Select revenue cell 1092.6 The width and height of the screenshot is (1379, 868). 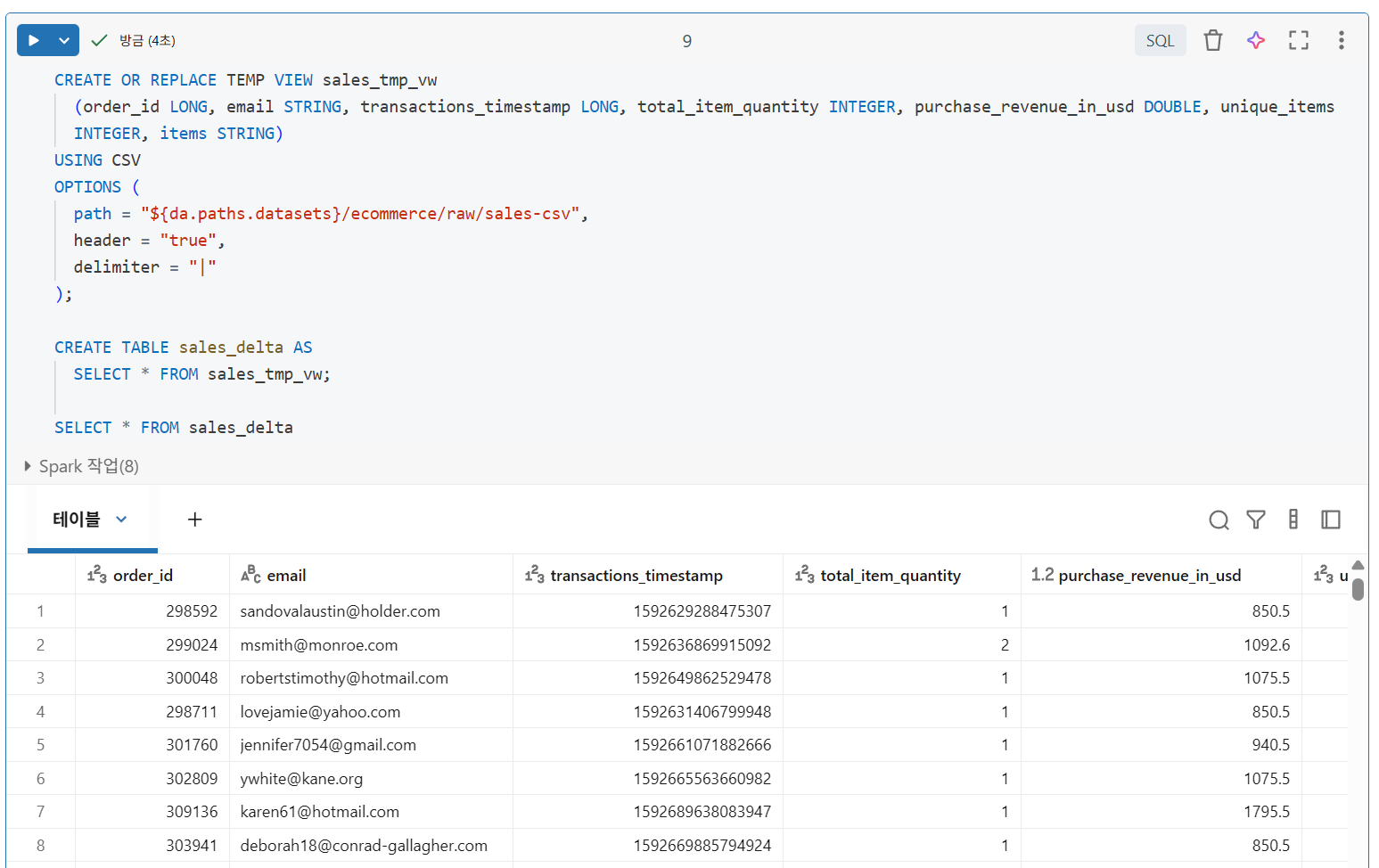click(x=1161, y=644)
